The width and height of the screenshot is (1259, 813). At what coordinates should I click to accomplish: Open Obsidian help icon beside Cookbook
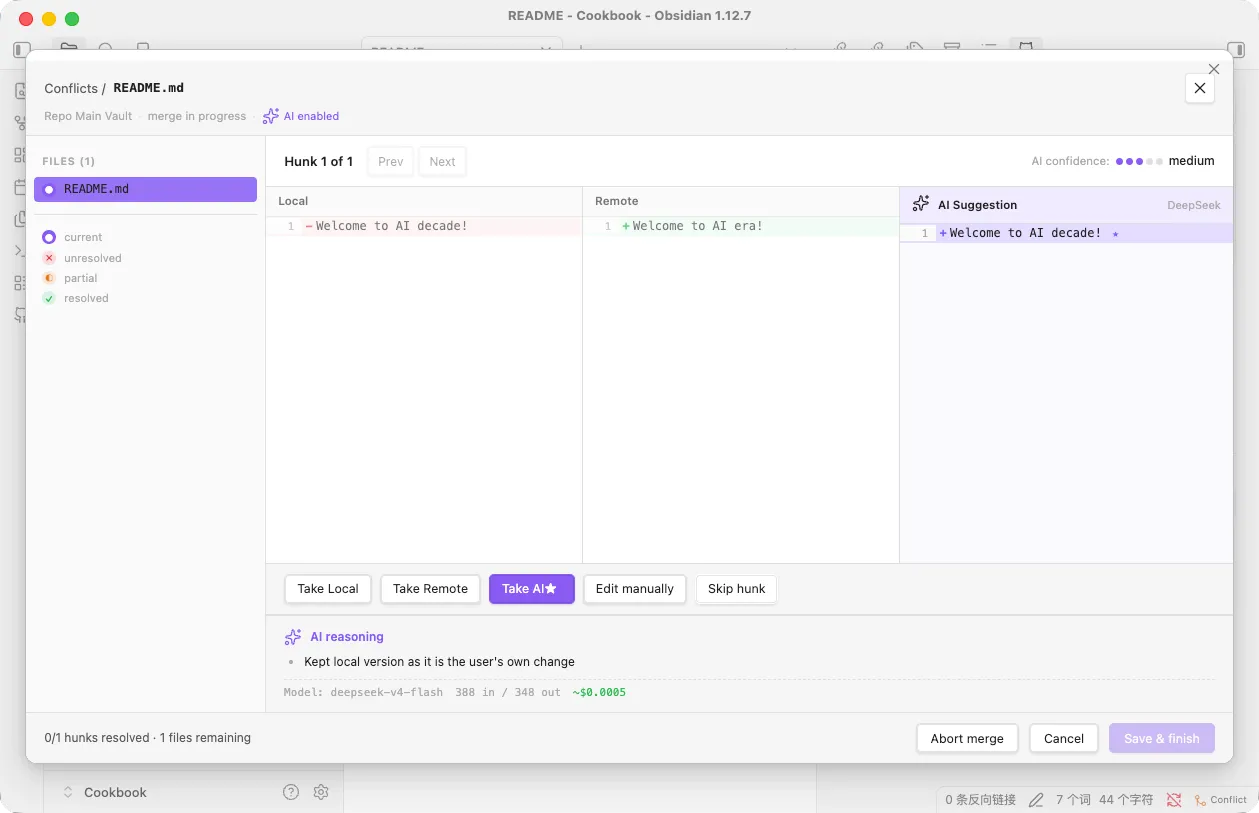tap(291, 792)
